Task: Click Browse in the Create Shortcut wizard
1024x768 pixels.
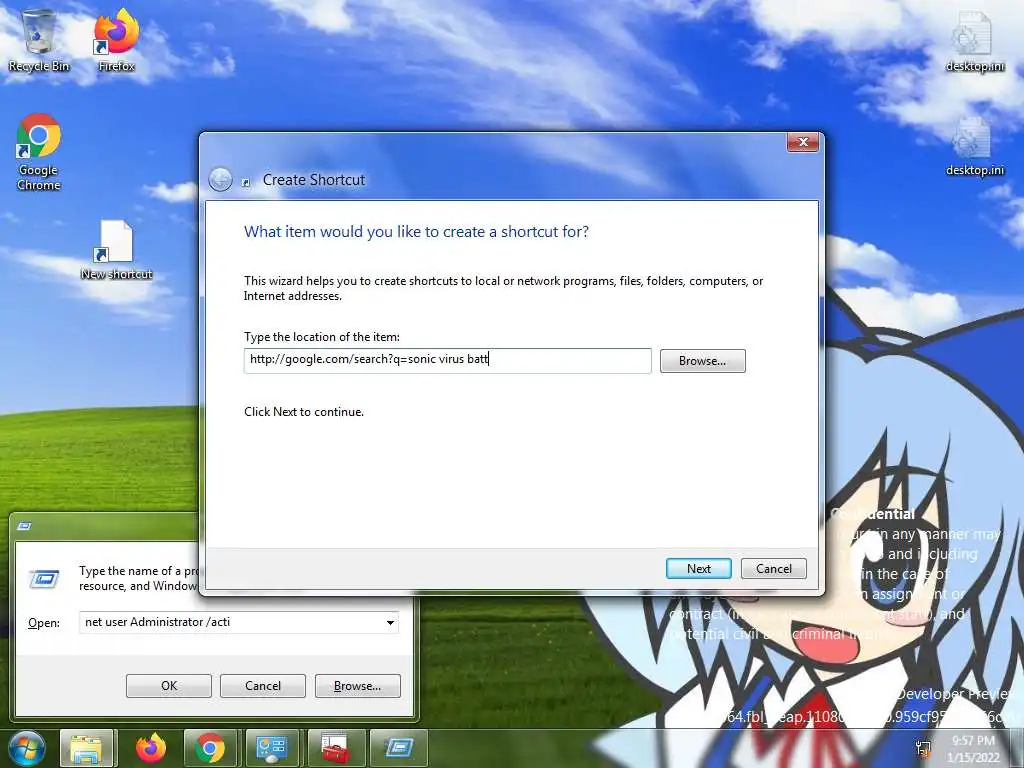Action: 702,360
